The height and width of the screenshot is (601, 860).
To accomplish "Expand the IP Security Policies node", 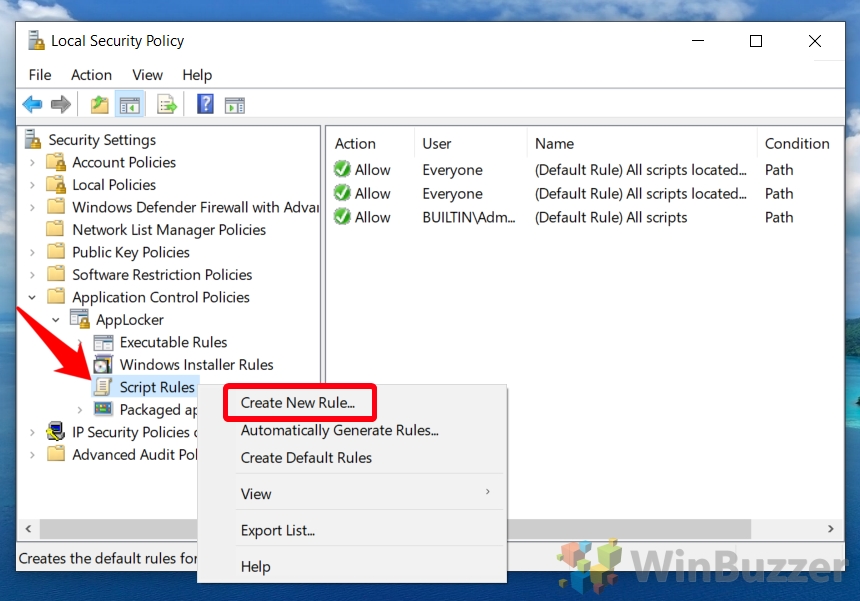I will pyautogui.click(x=32, y=433).
